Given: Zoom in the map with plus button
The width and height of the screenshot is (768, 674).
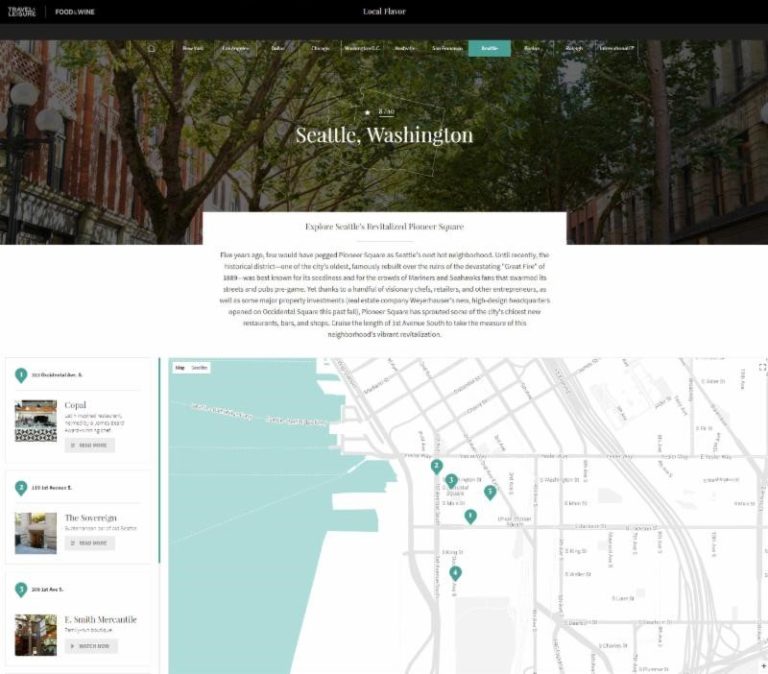Looking at the screenshot, I should [763, 666].
